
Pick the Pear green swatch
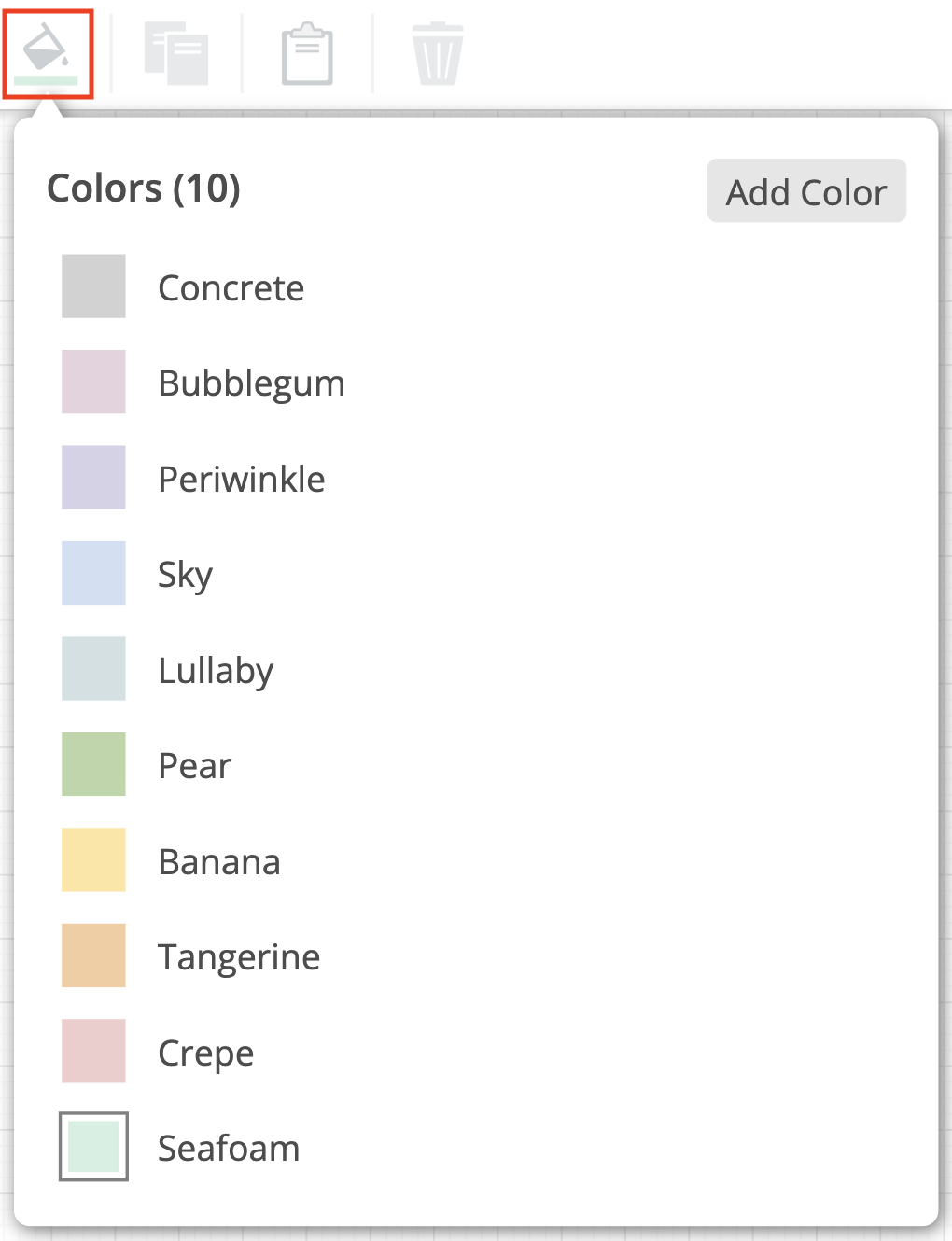[x=93, y=764]
